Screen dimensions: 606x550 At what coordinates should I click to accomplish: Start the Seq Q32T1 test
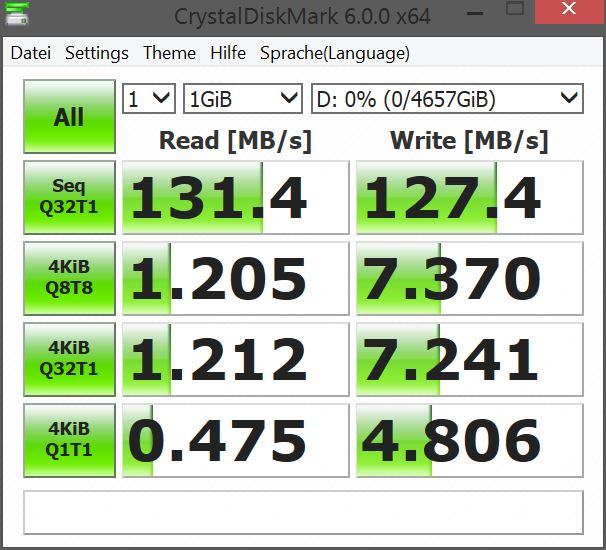[x=69, y=197]
